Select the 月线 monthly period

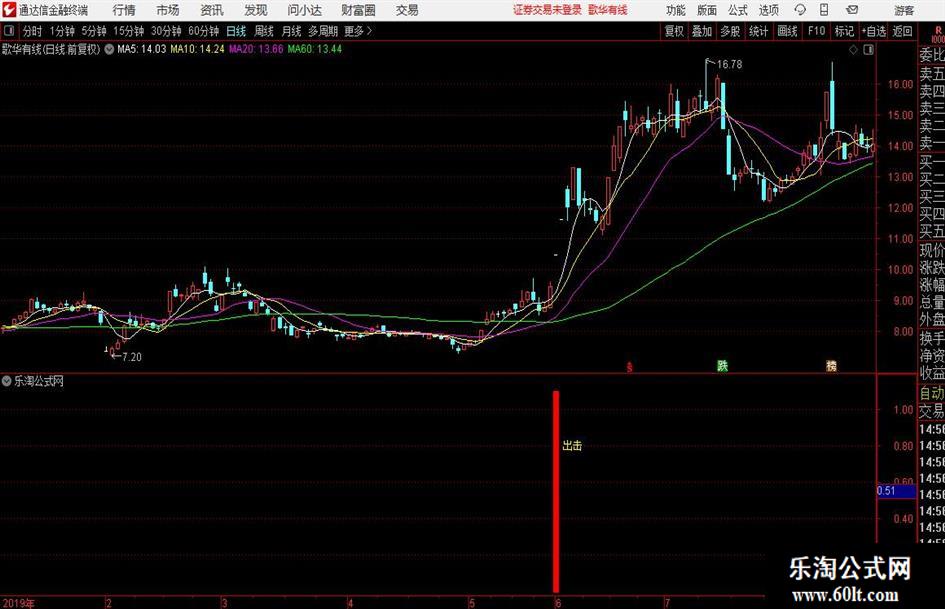click(292, 31)
